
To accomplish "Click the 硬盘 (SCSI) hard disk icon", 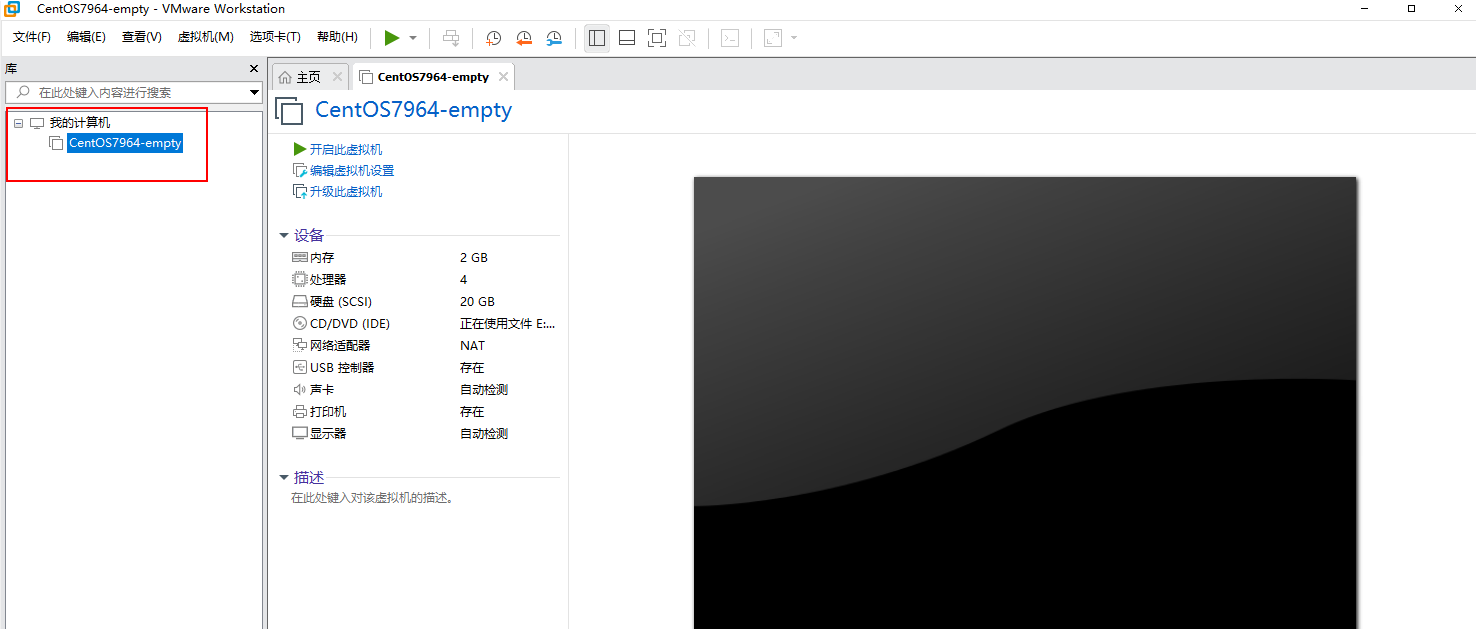I will [x=300, y=301].
